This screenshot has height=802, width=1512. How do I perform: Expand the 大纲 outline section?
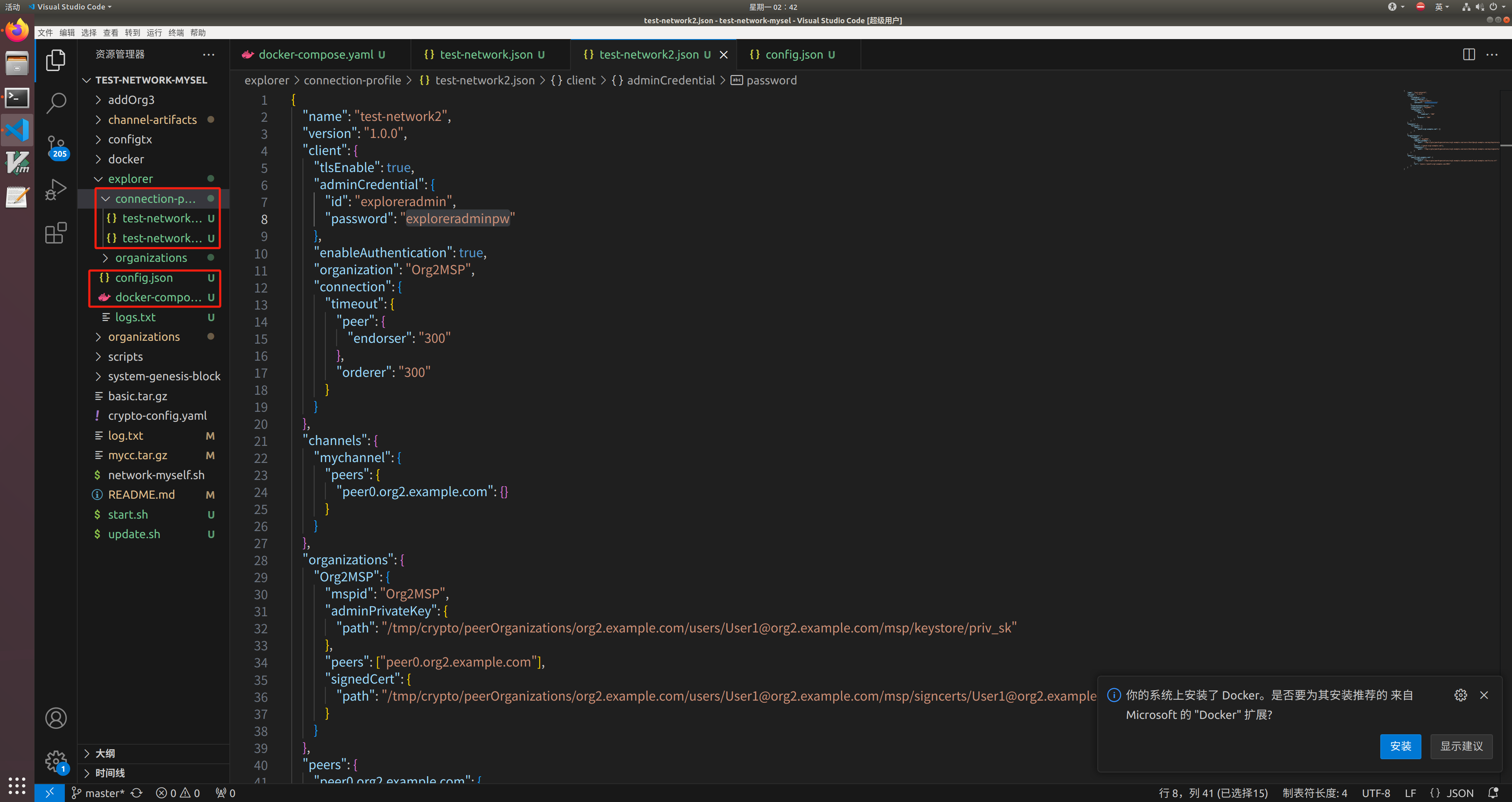tap(153, 753)
